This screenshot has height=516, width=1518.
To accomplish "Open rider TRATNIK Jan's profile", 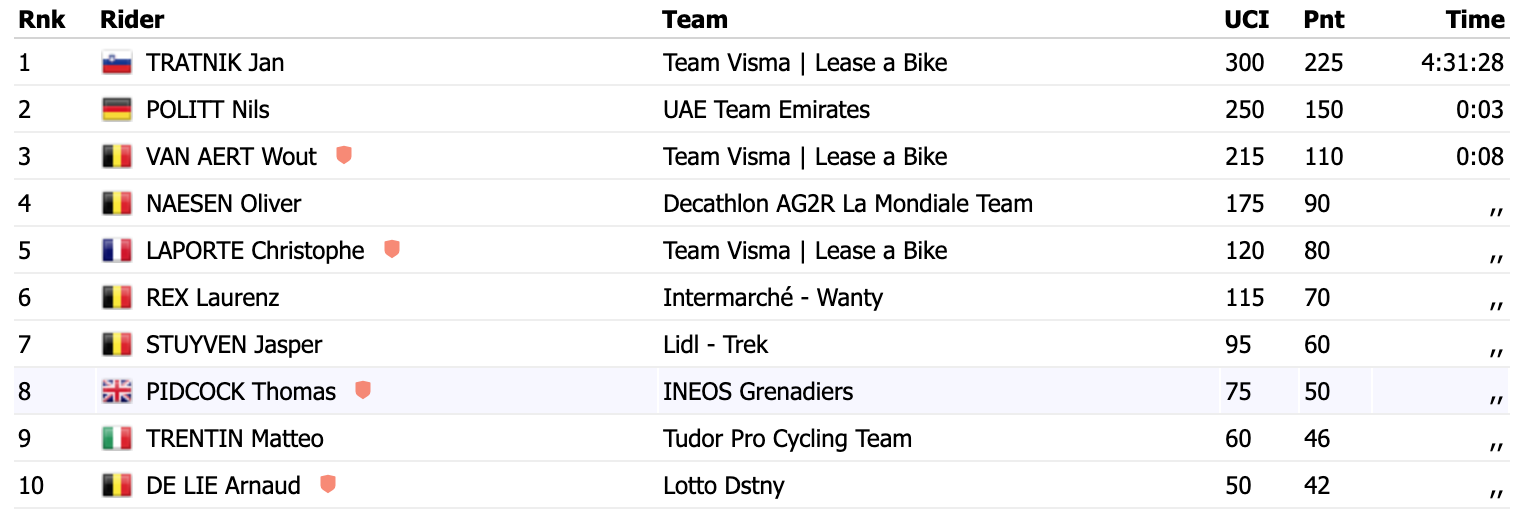I will [x=215, y=63].
